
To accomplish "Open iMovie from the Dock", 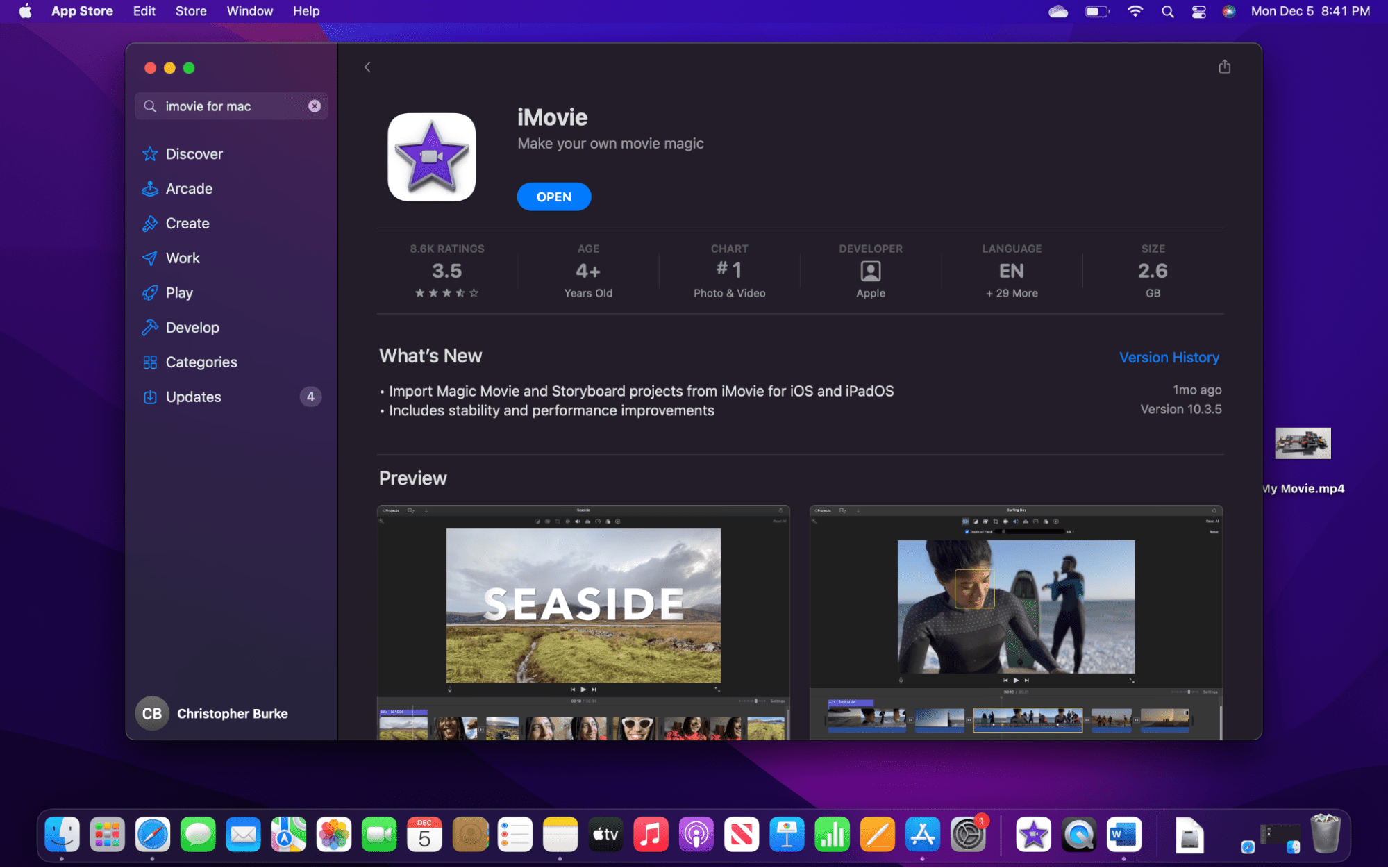I will [1033, 835].
